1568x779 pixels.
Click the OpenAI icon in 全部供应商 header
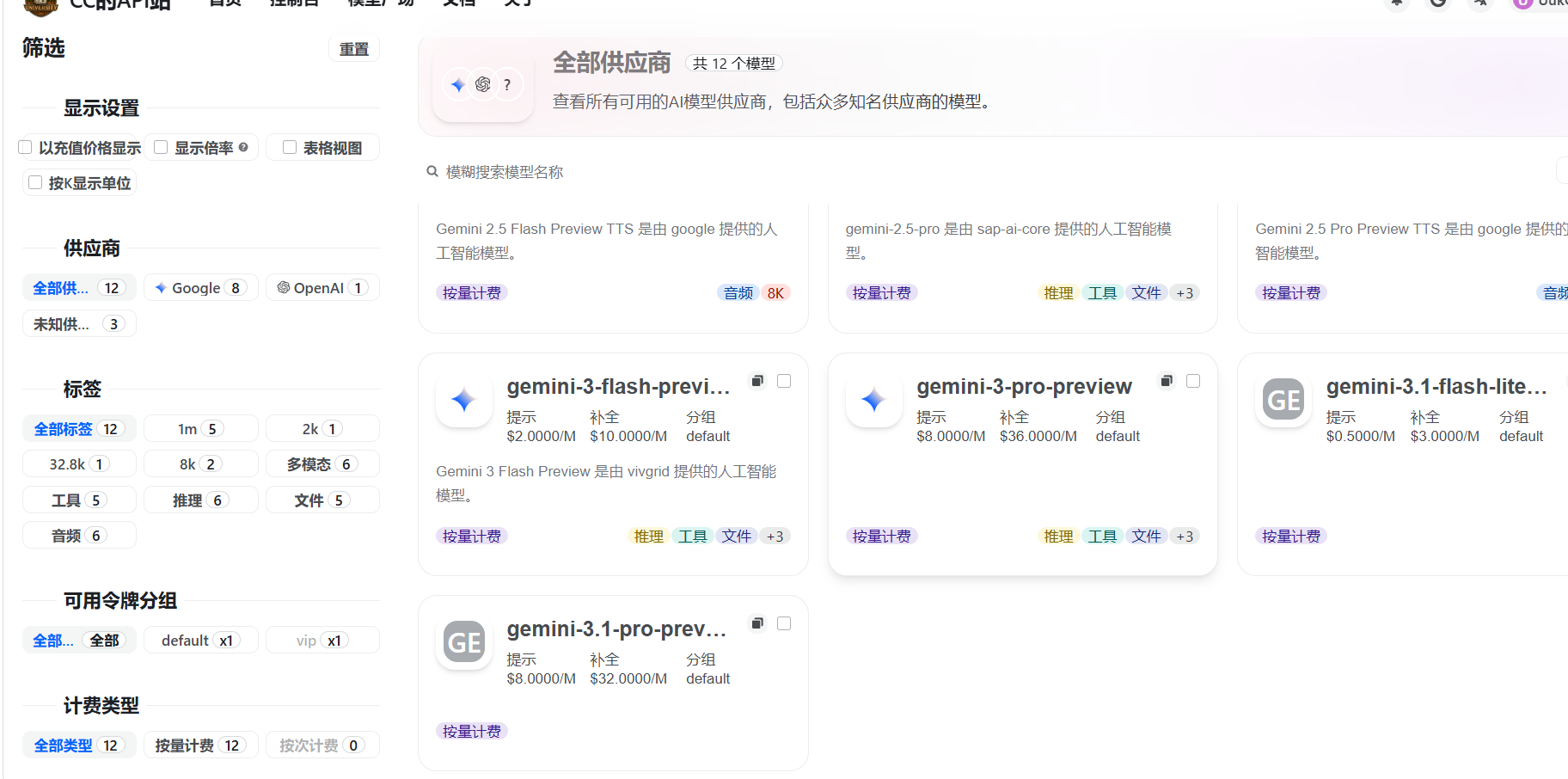click(483, 84)
